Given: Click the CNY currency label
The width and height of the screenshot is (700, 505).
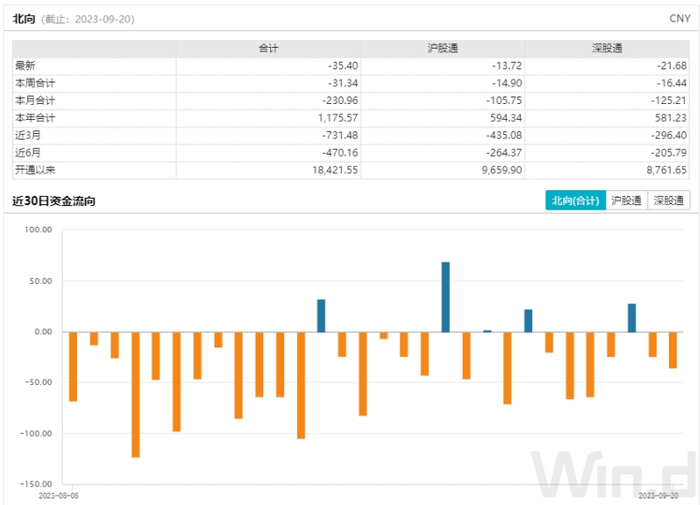Looking at the screenshot, I should 680,18.
